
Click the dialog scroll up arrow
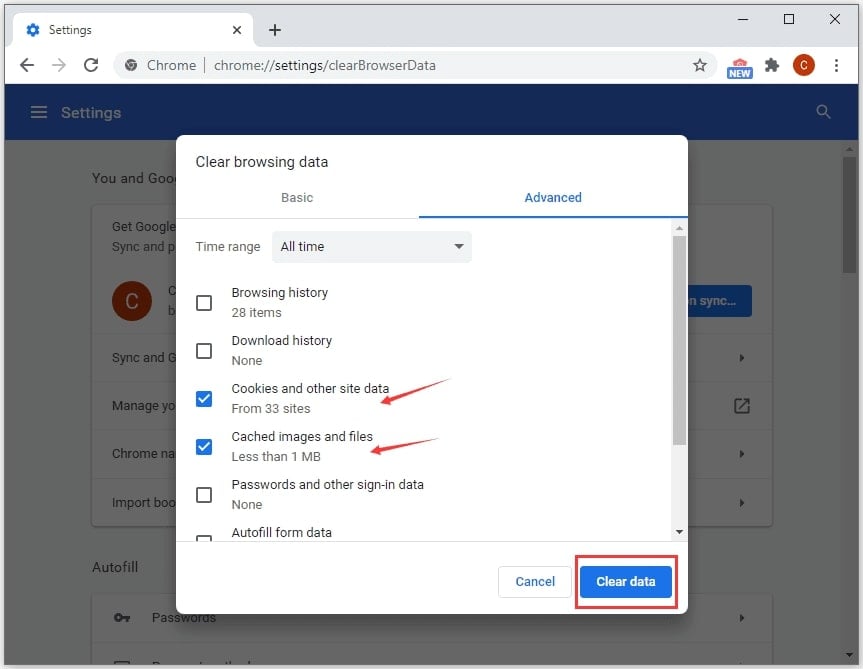679,228
